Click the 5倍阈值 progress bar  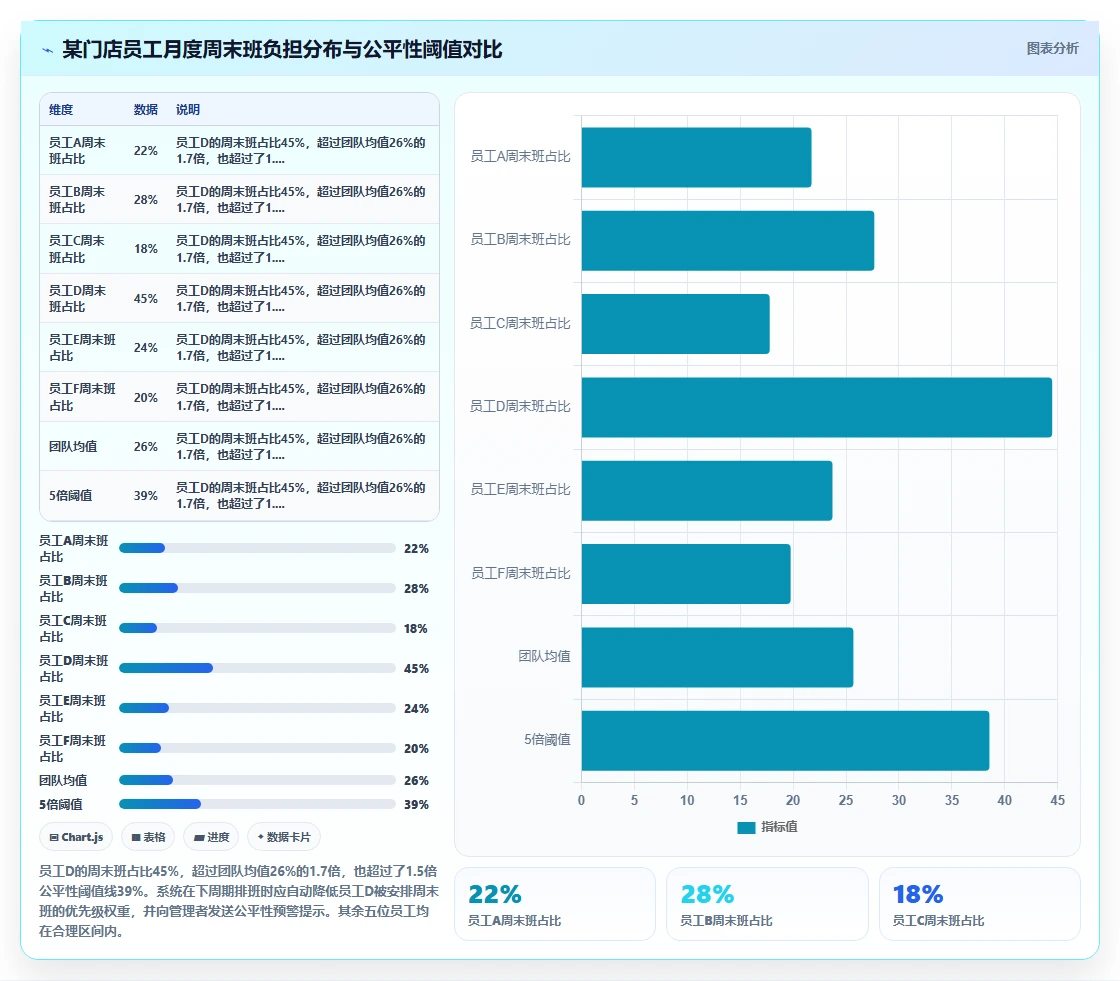pos(257,804)
